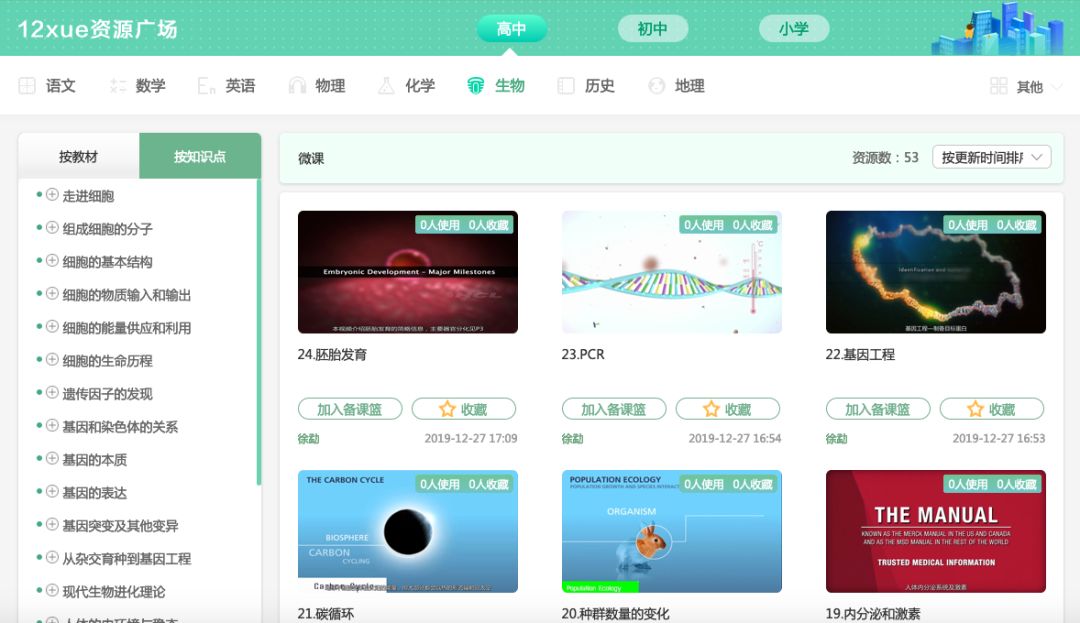Screen dimensions: 1080x623
Task: Expand the 组成细胞的分子 tree node
Action: tap(52, 228)
